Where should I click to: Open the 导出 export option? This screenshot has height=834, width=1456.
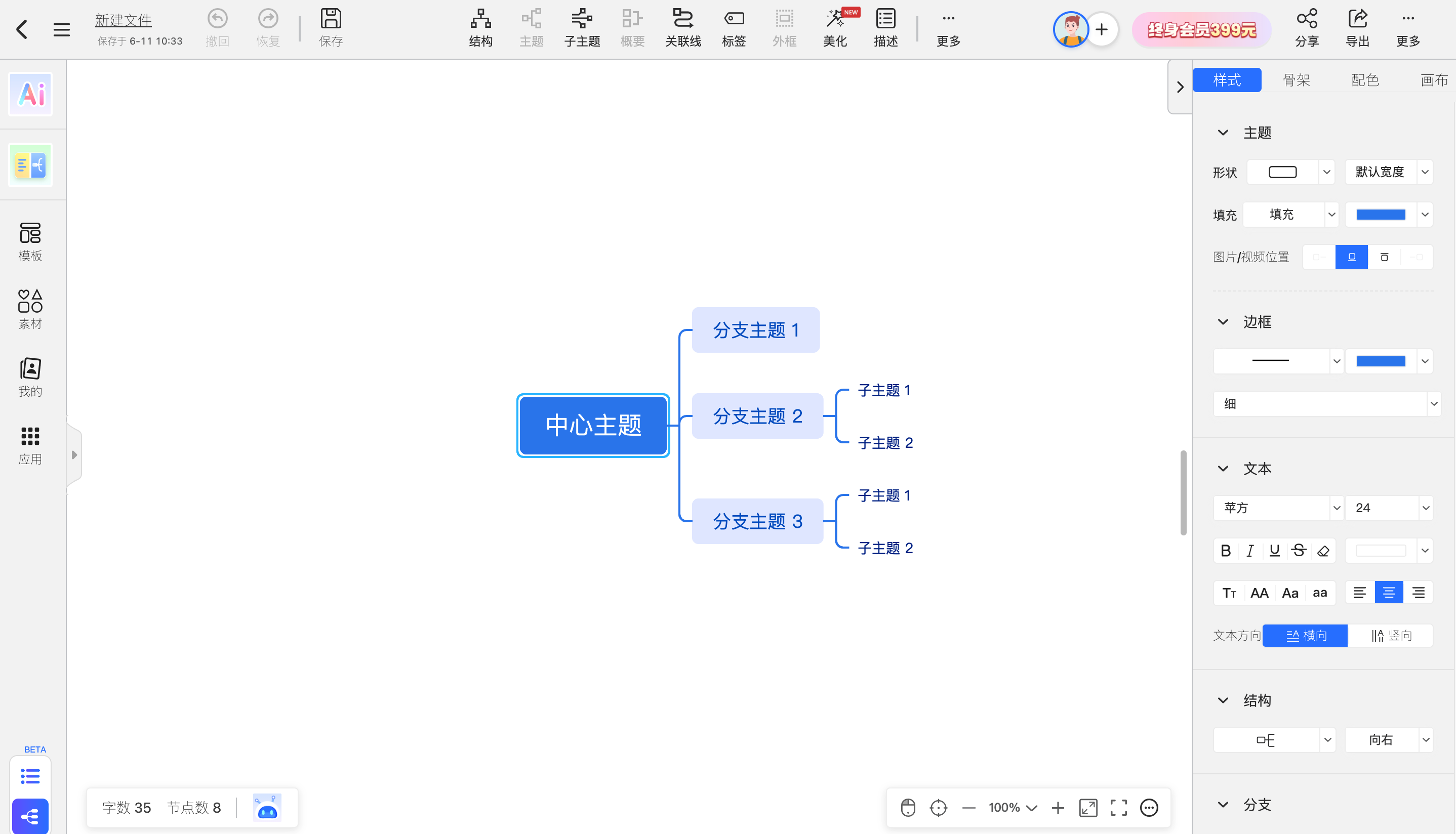pyautogui.click(x=1357, y=27)
